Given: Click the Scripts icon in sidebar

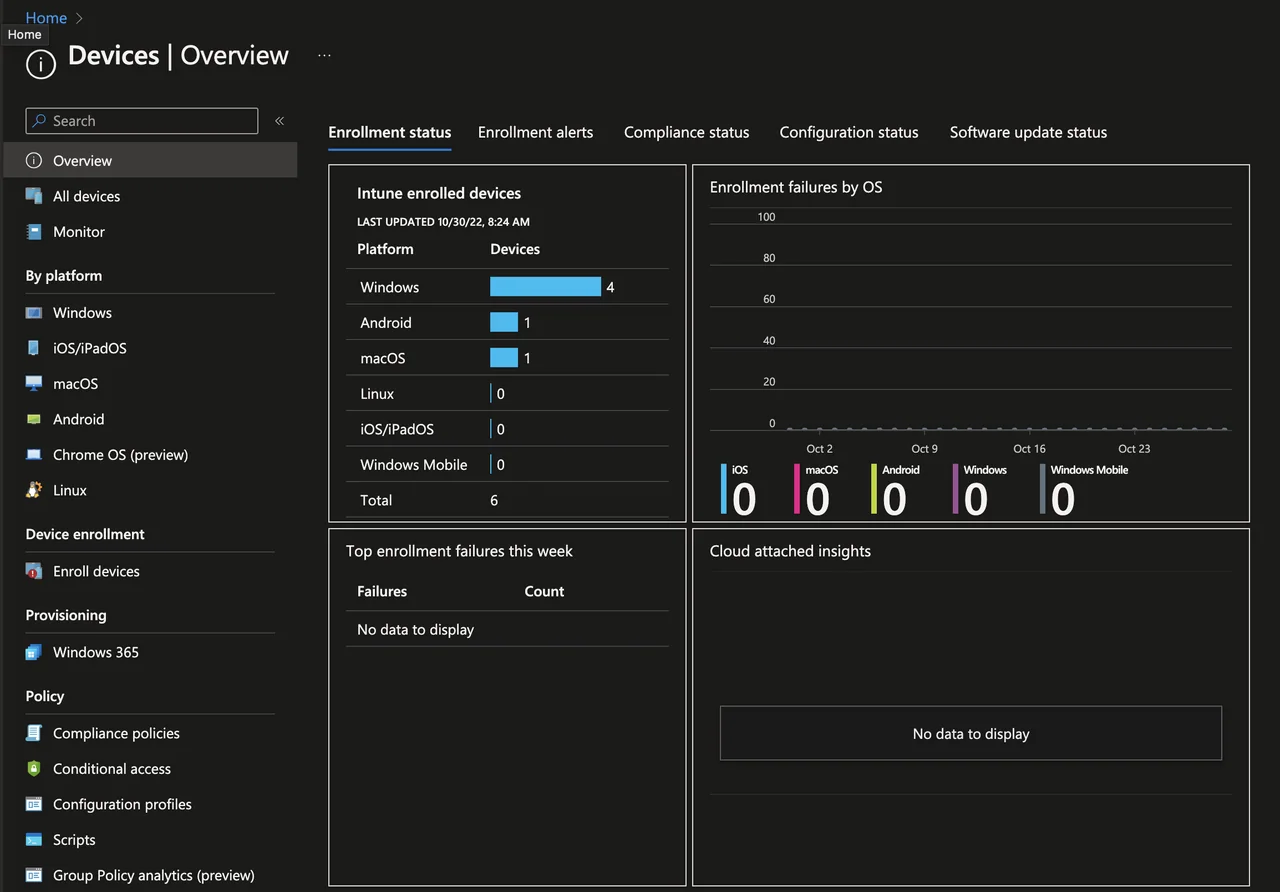Looking at the screenshot, I should pos(34,840).
